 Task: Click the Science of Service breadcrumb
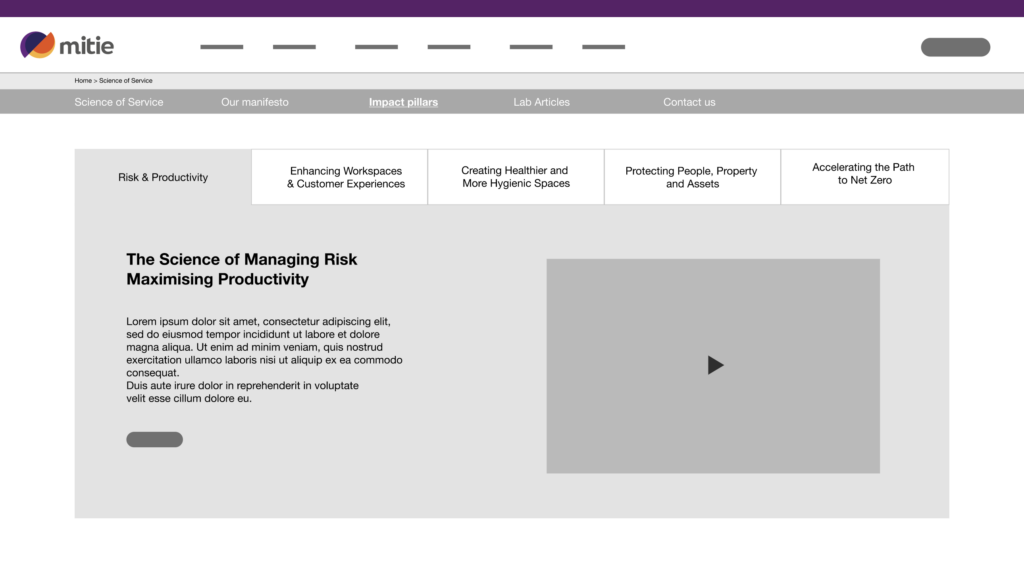125,80
